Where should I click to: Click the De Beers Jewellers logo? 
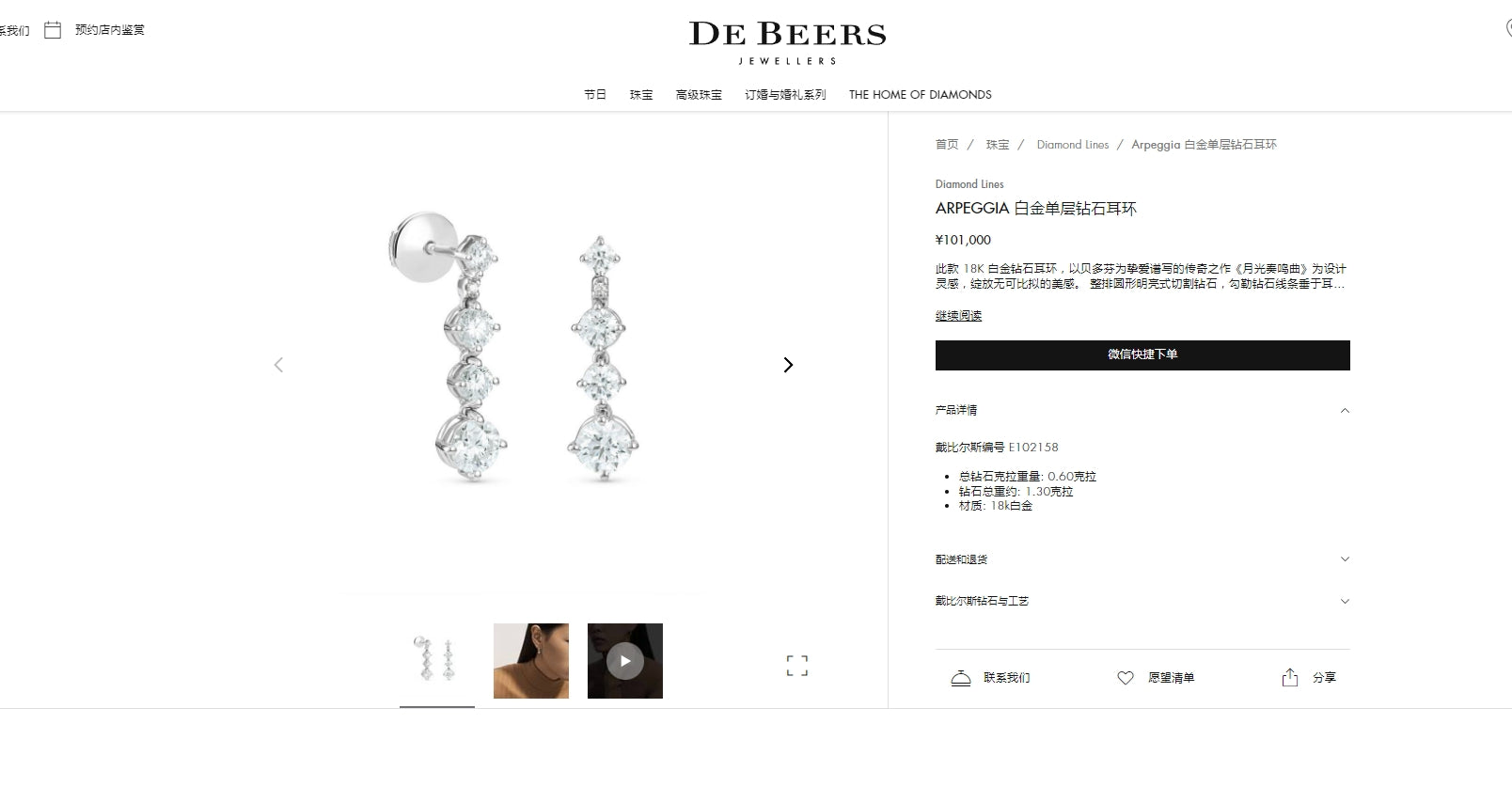788,42
